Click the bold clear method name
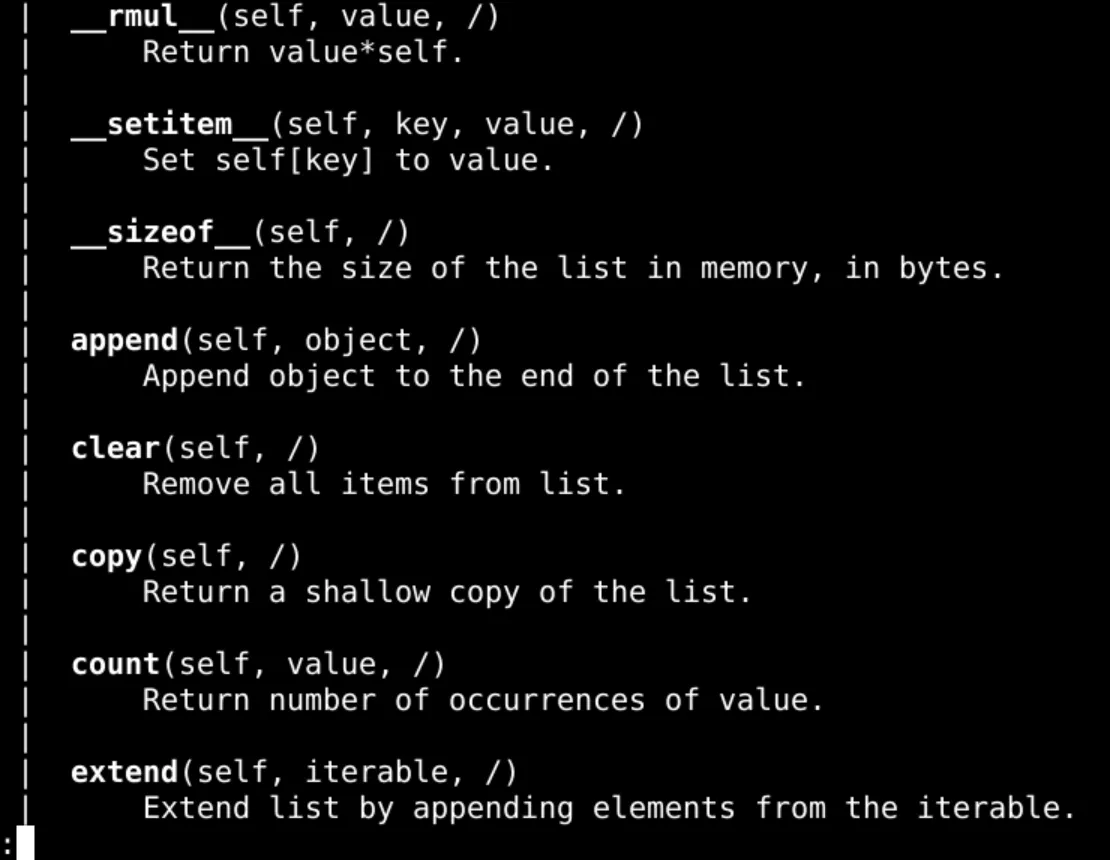Image resolution: width=1110 pixels, height=860 pixels. point(115,448)
